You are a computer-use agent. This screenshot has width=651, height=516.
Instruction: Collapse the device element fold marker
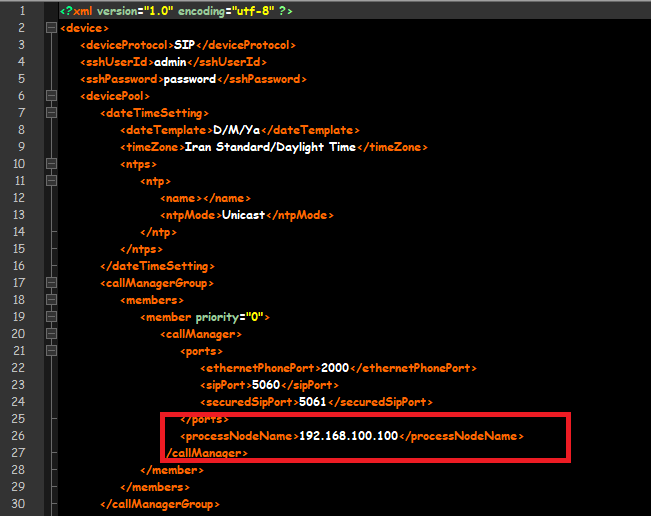coord(50,28)
